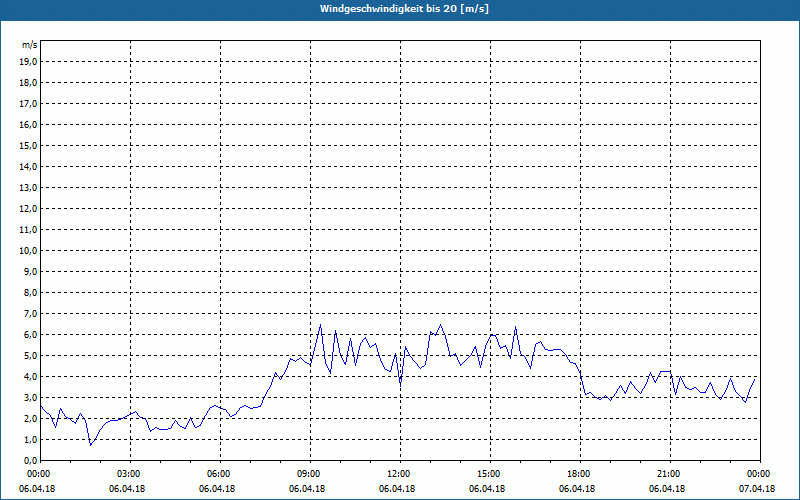This screenshot has height=500, width=800.
Task: Click the chart title 'Windgeschwindigkeit bis 20 [m/s]'
Action: [x=404, y=9]
